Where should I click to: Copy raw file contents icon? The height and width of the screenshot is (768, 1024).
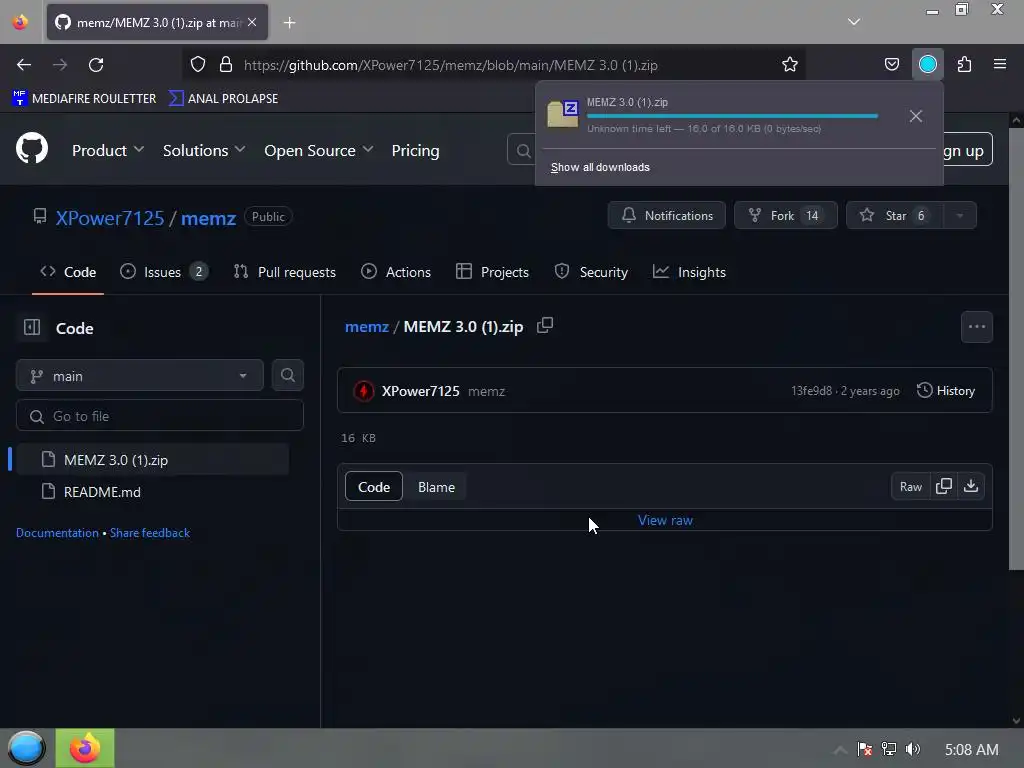[x=944, y=487]
